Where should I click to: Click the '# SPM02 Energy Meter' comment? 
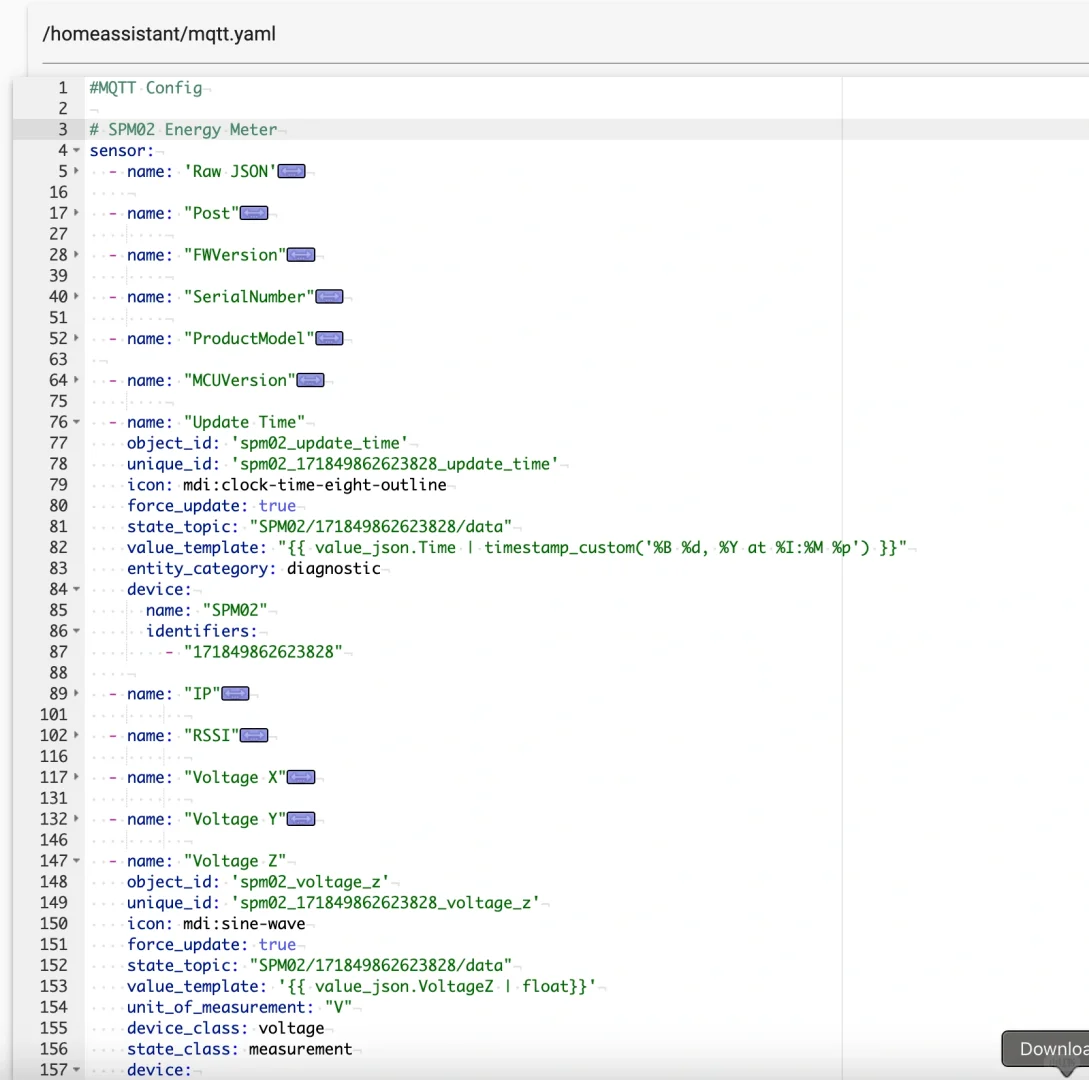[x=183, y=130]
